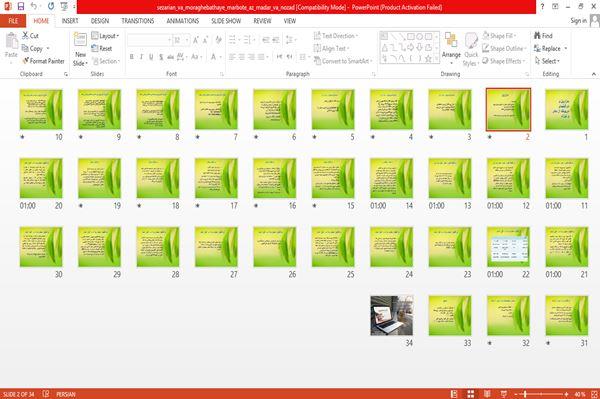Toggle bulleted list

[x=233, y=40]
